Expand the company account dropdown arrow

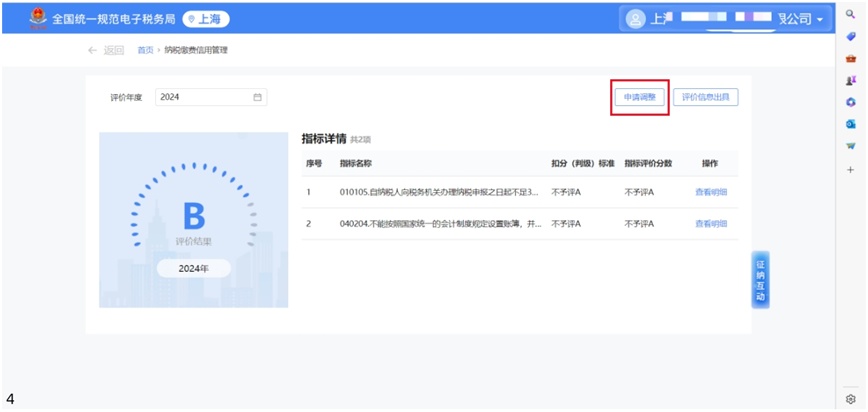tap(820, 20)
